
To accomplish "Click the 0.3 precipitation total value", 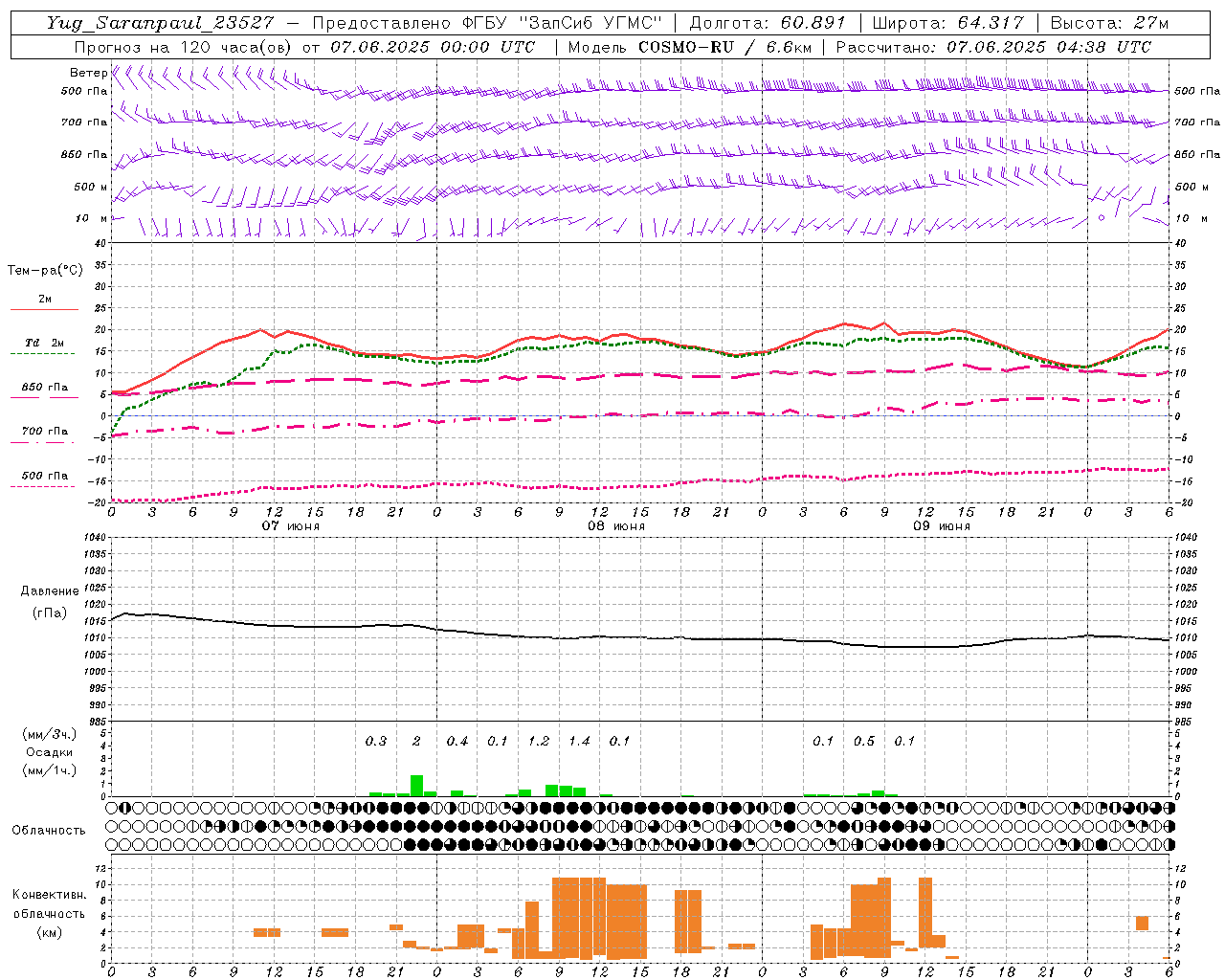I will click(x=376, y=741).
